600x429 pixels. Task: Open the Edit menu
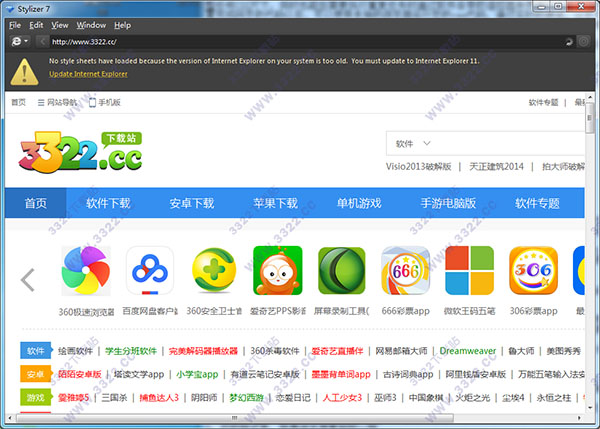coord(36,25)
